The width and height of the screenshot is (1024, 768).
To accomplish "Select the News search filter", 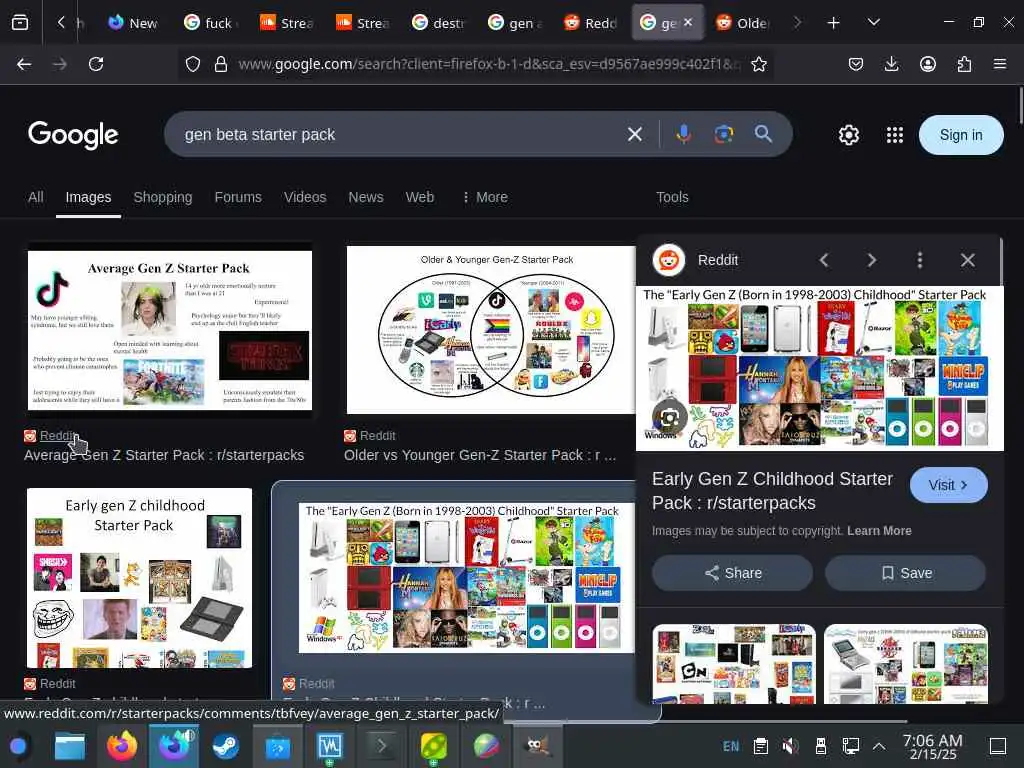I will point(366,197).
